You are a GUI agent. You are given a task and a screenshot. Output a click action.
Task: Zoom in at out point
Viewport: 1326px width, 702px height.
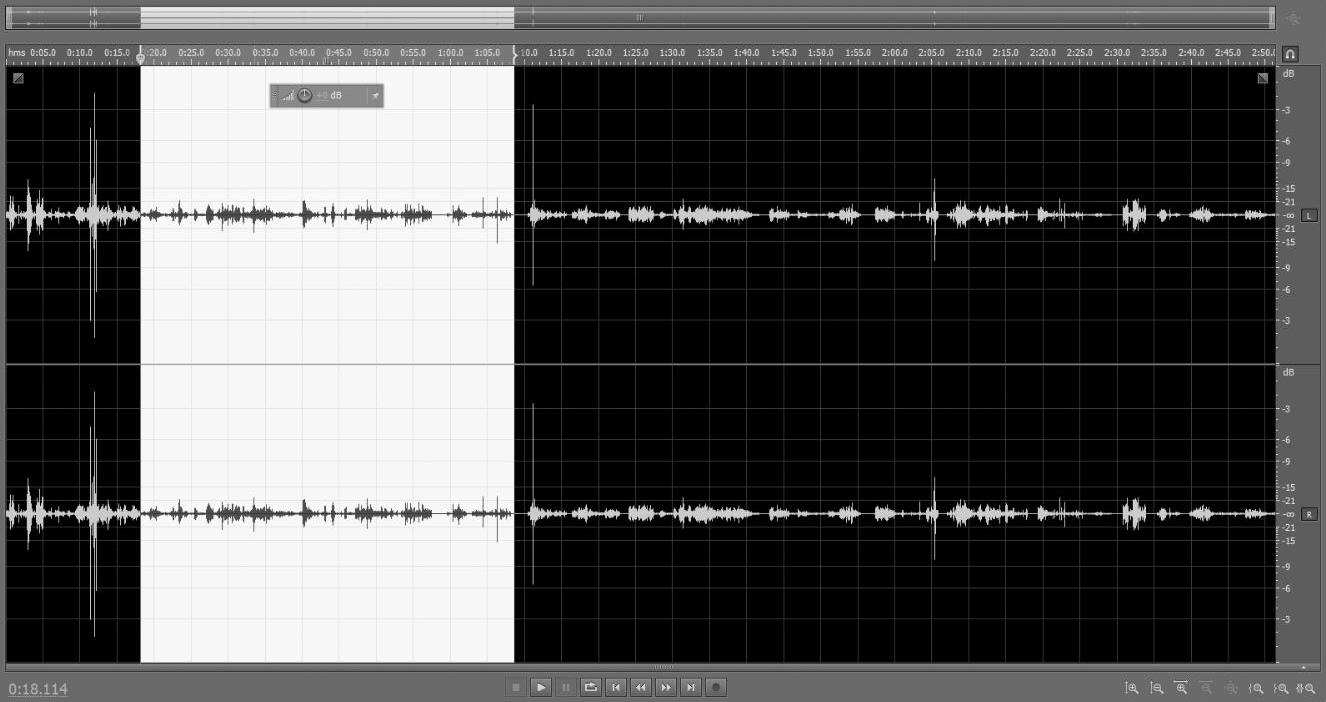[1282, 688]
